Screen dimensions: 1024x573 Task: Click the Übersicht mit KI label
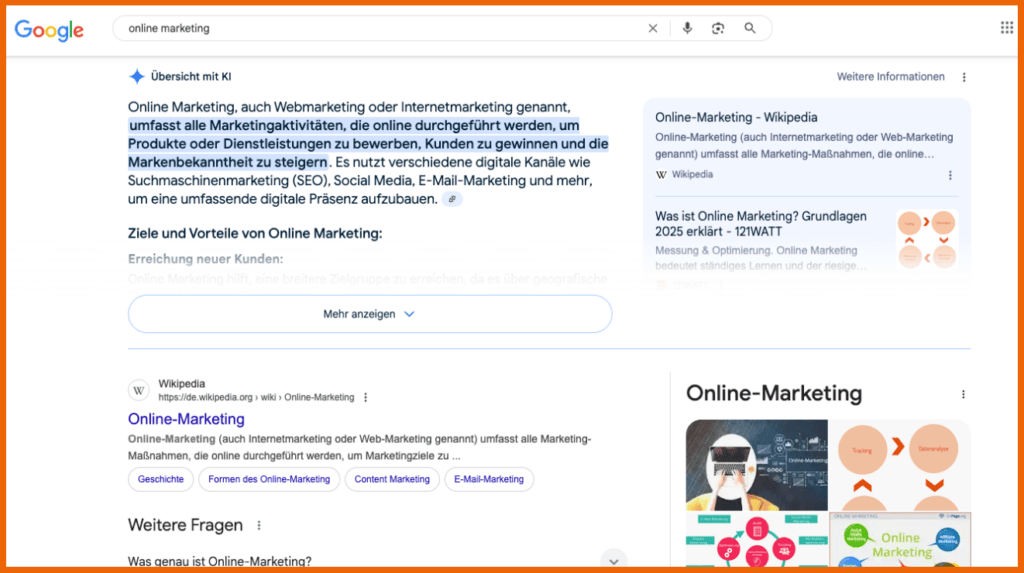click(x=191, y=76)
